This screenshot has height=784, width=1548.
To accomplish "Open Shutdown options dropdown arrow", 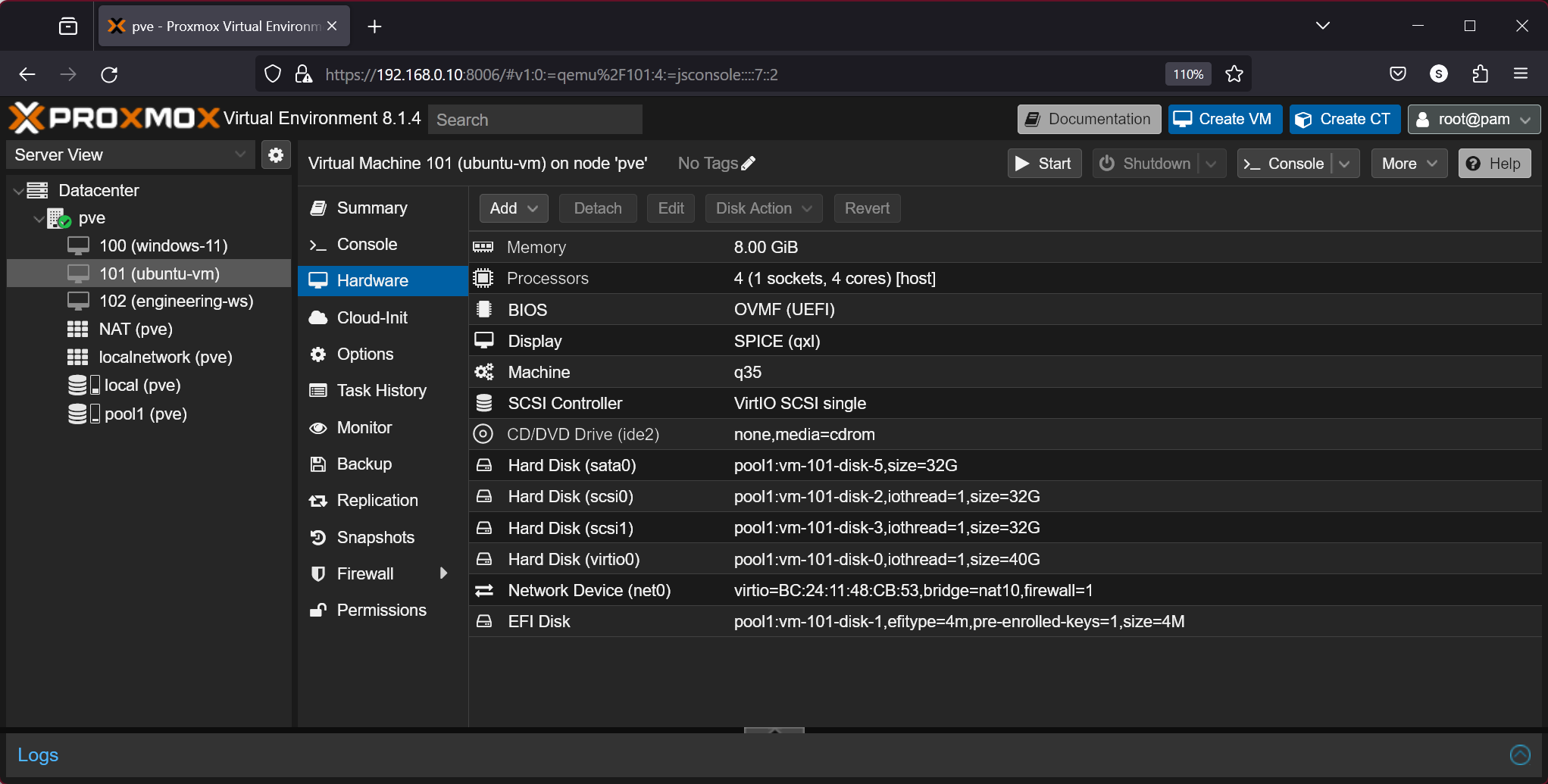I will pyautogui.click(x=1212, y=164).
